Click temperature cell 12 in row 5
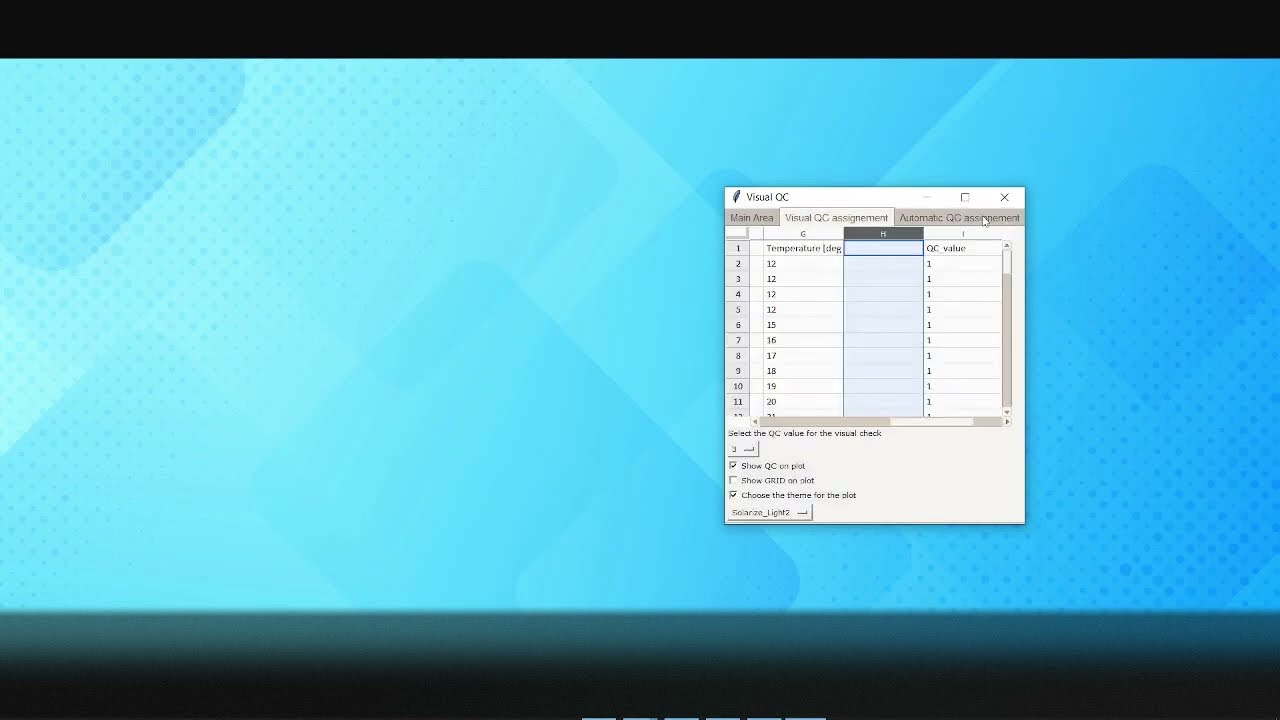This screenshot has height=720, width=1280. (803, 310)
